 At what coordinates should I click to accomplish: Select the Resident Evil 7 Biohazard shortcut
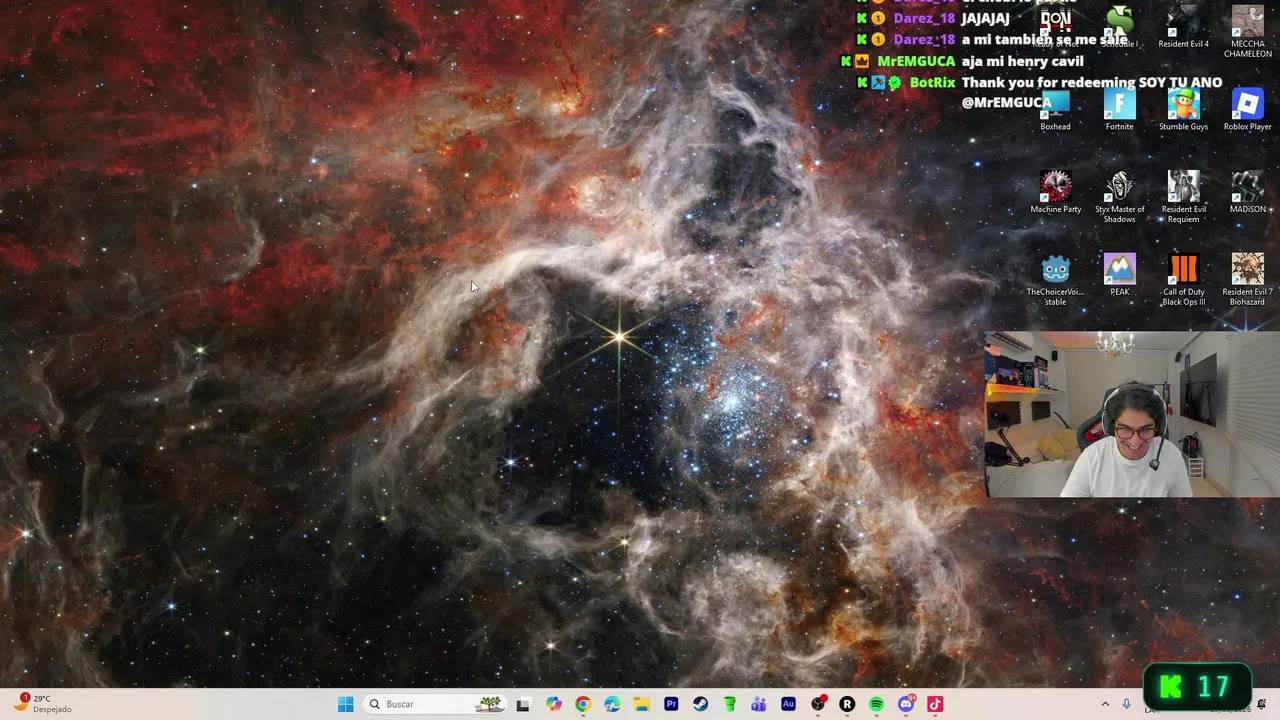[1247, 280]
